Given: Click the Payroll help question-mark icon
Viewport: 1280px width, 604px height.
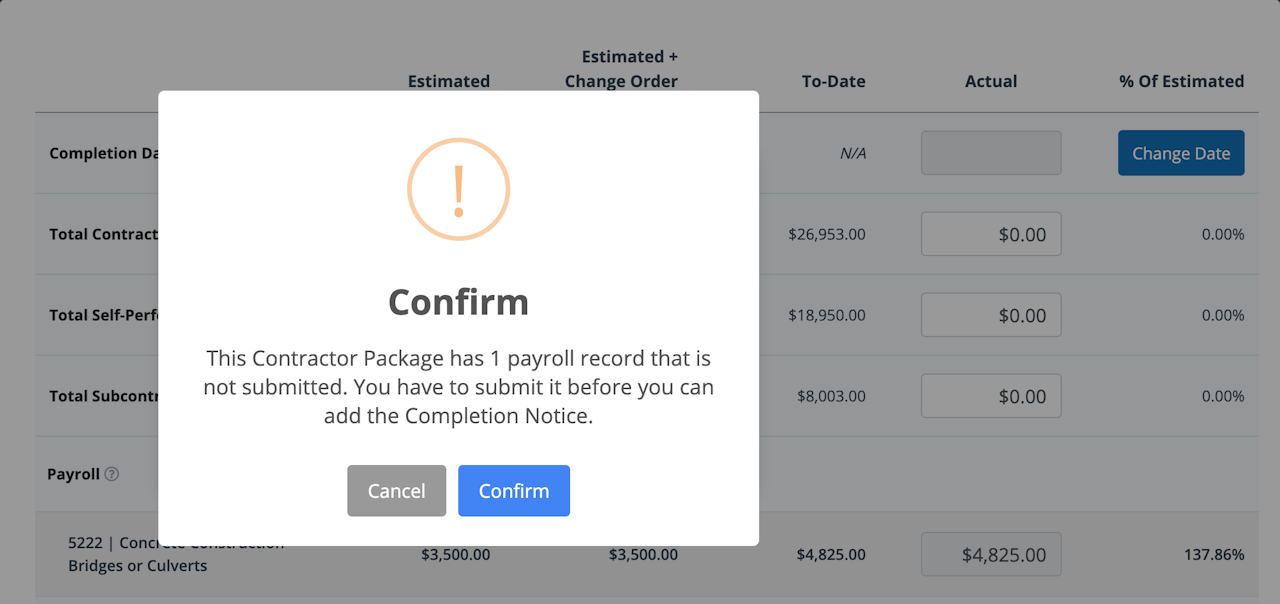Looking at the screenshot, I should point(112,474).
